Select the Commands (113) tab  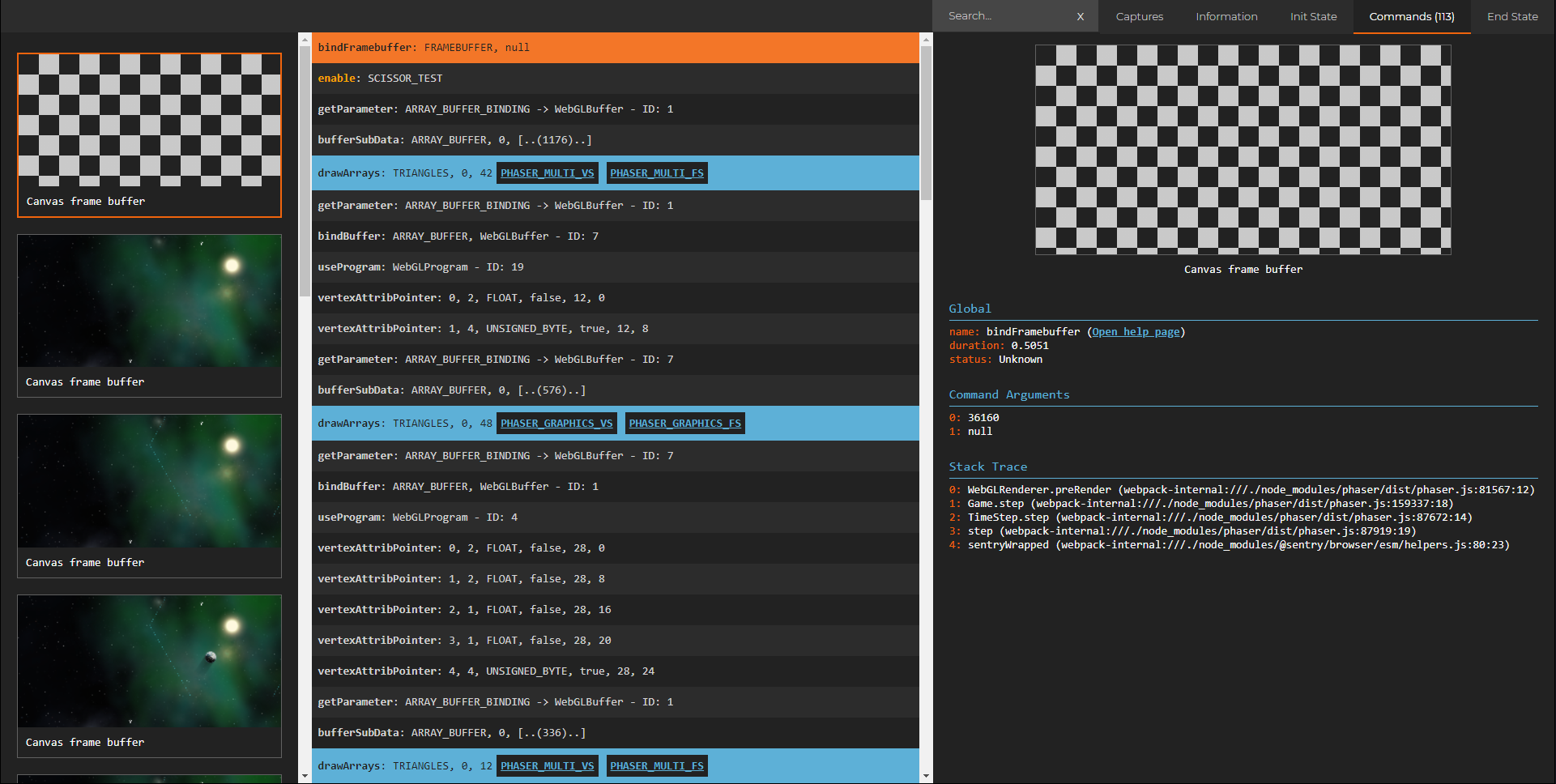[x=1412, y=16]
